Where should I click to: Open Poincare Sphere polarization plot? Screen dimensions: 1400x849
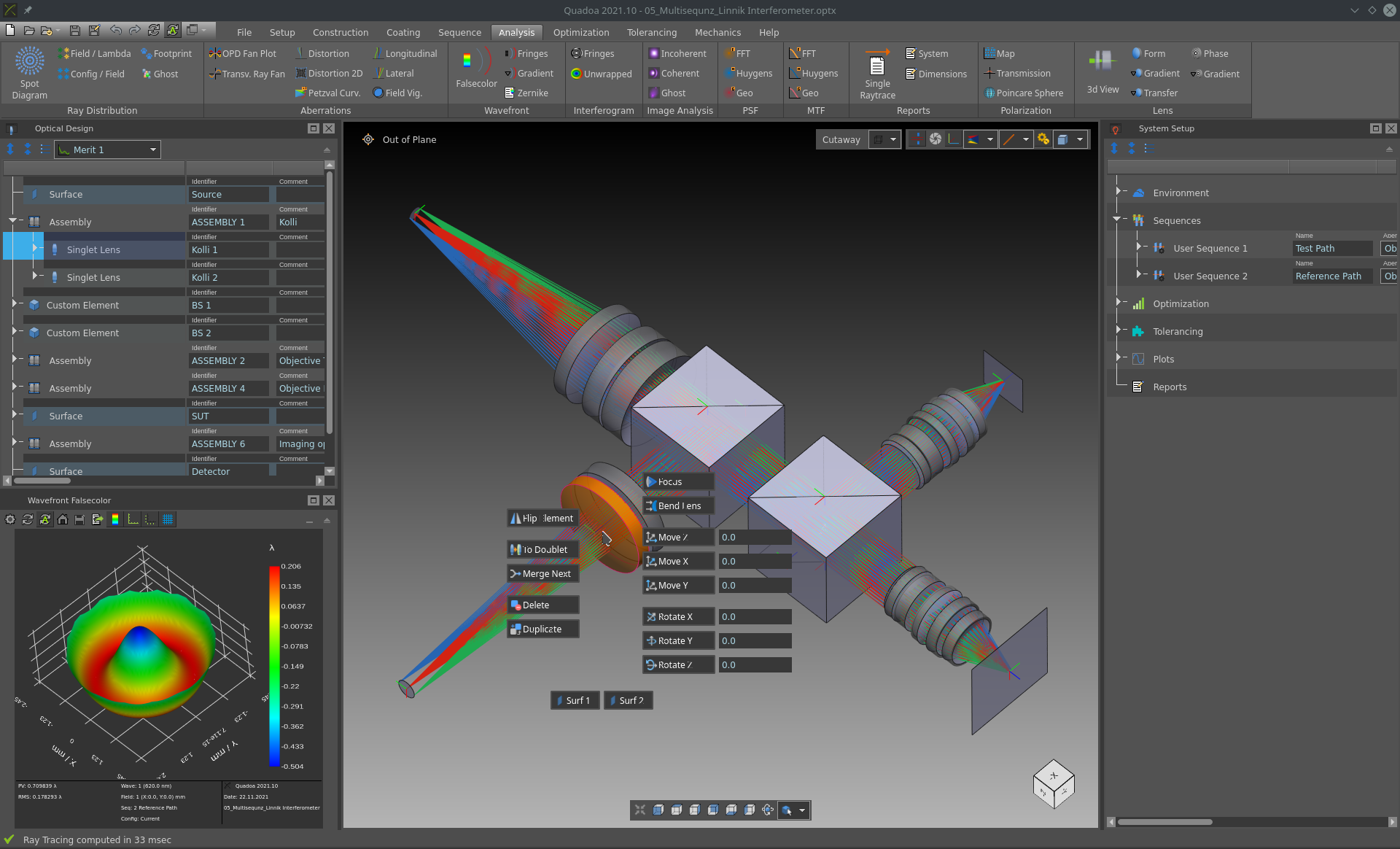(1024, 93)
